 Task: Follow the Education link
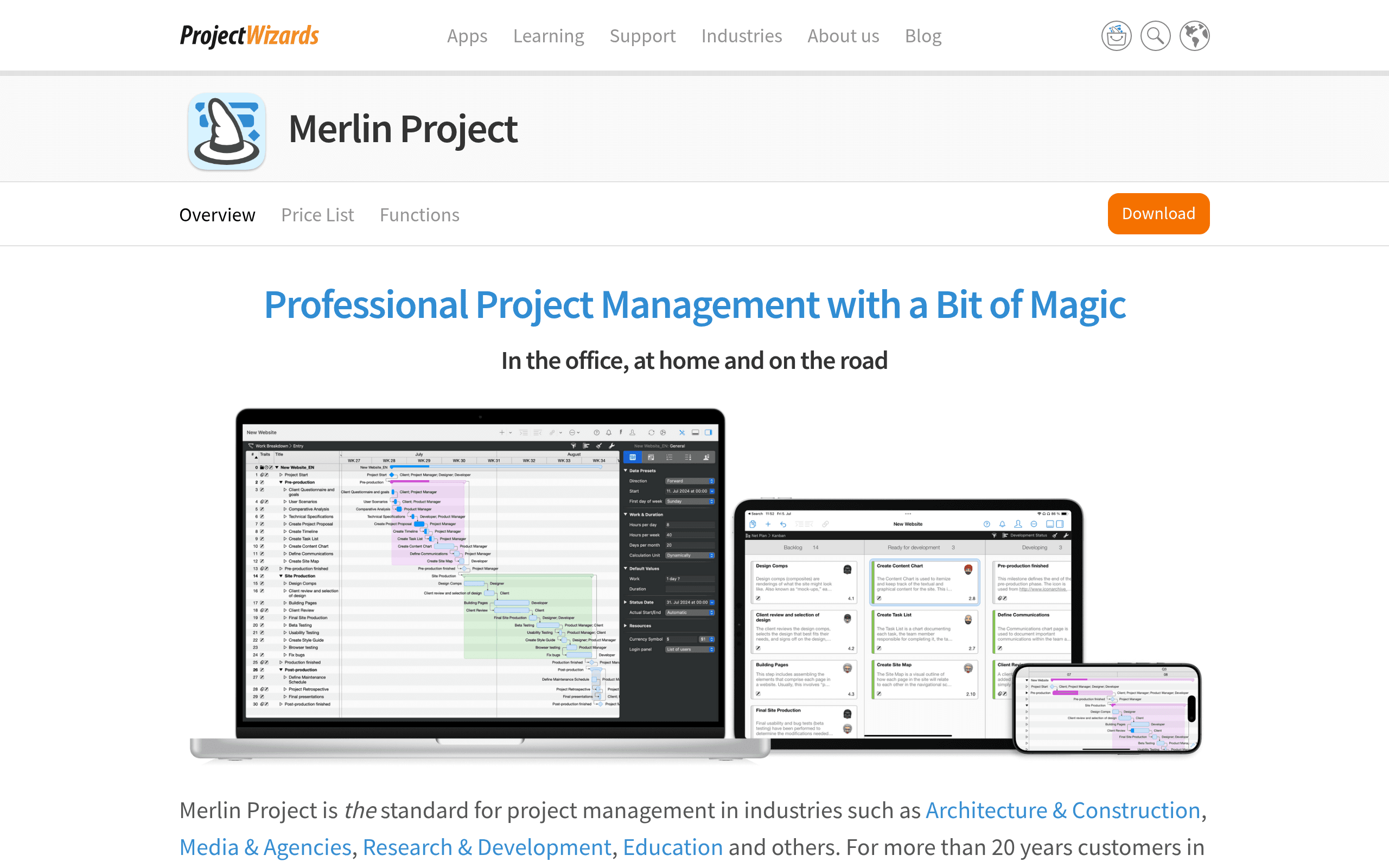coord(672,847)
